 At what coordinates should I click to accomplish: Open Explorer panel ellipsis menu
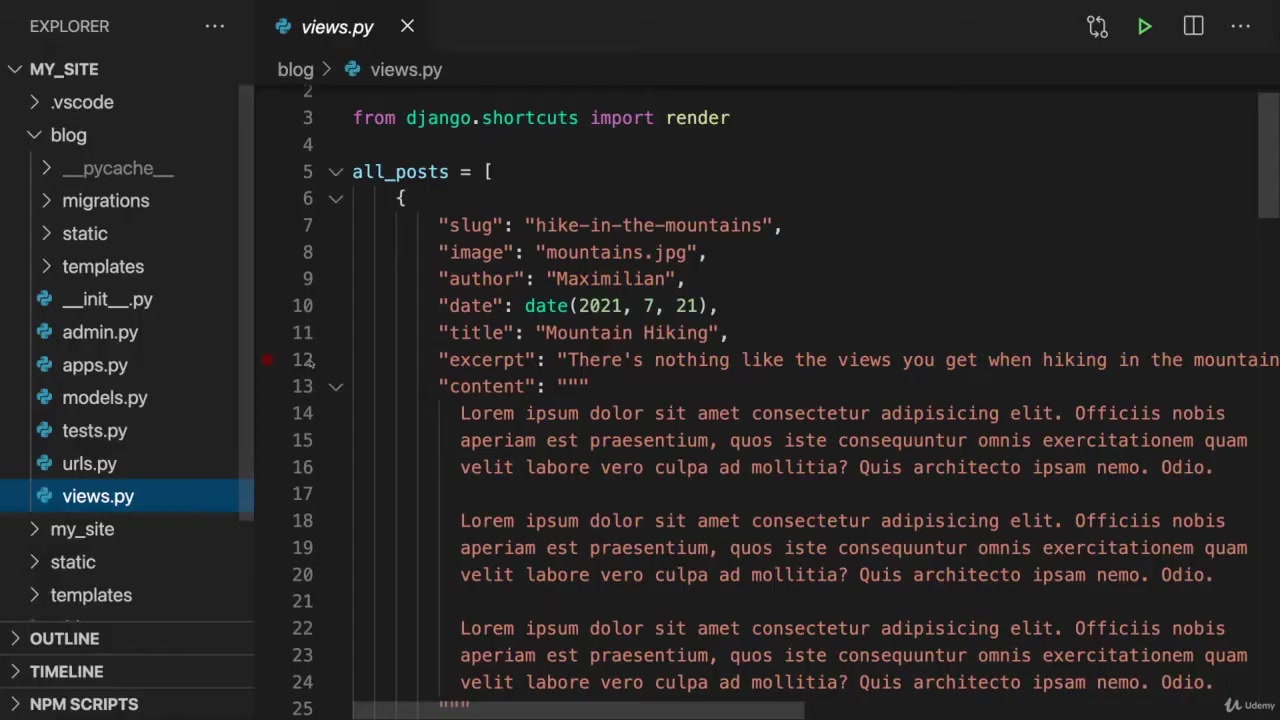click(x=215, y=27)
